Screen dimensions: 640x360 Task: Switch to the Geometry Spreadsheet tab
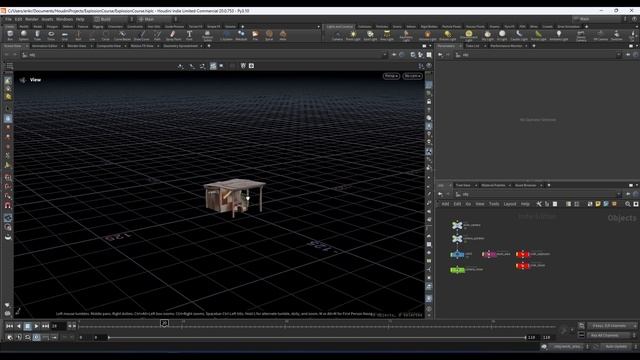[180, 46]
